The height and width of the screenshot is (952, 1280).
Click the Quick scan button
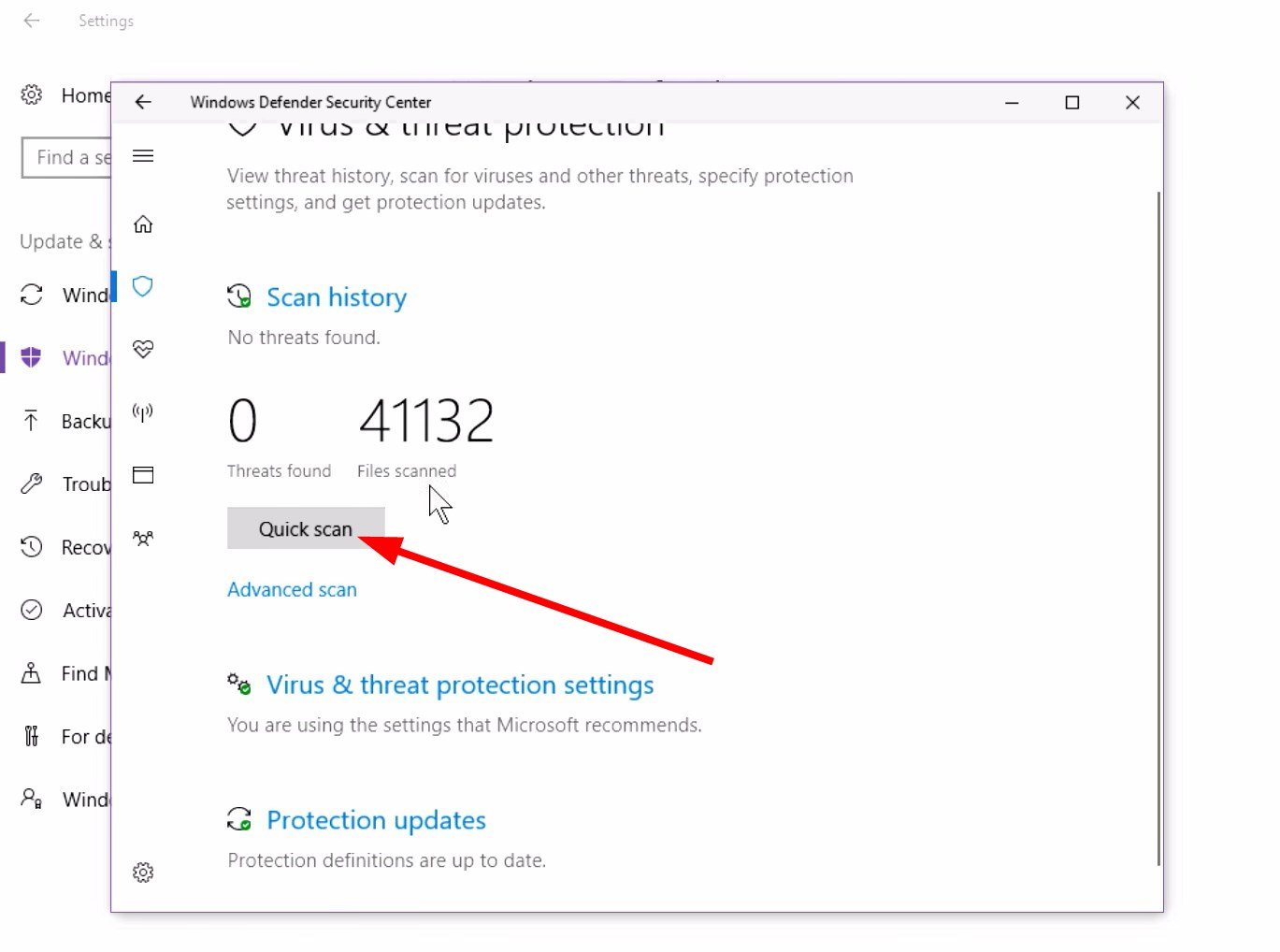click(306, 528)
